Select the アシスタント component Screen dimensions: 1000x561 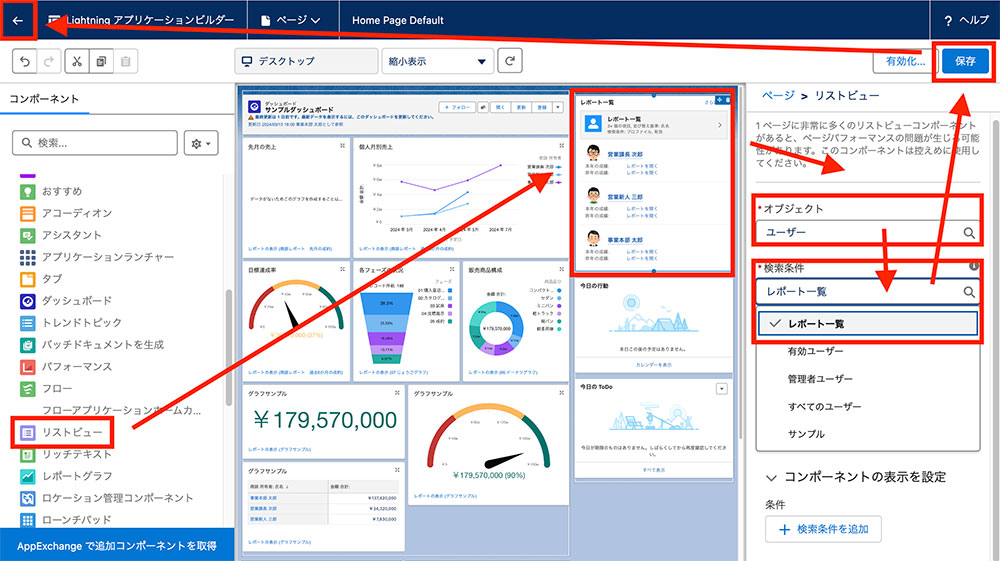pos(61,235)
